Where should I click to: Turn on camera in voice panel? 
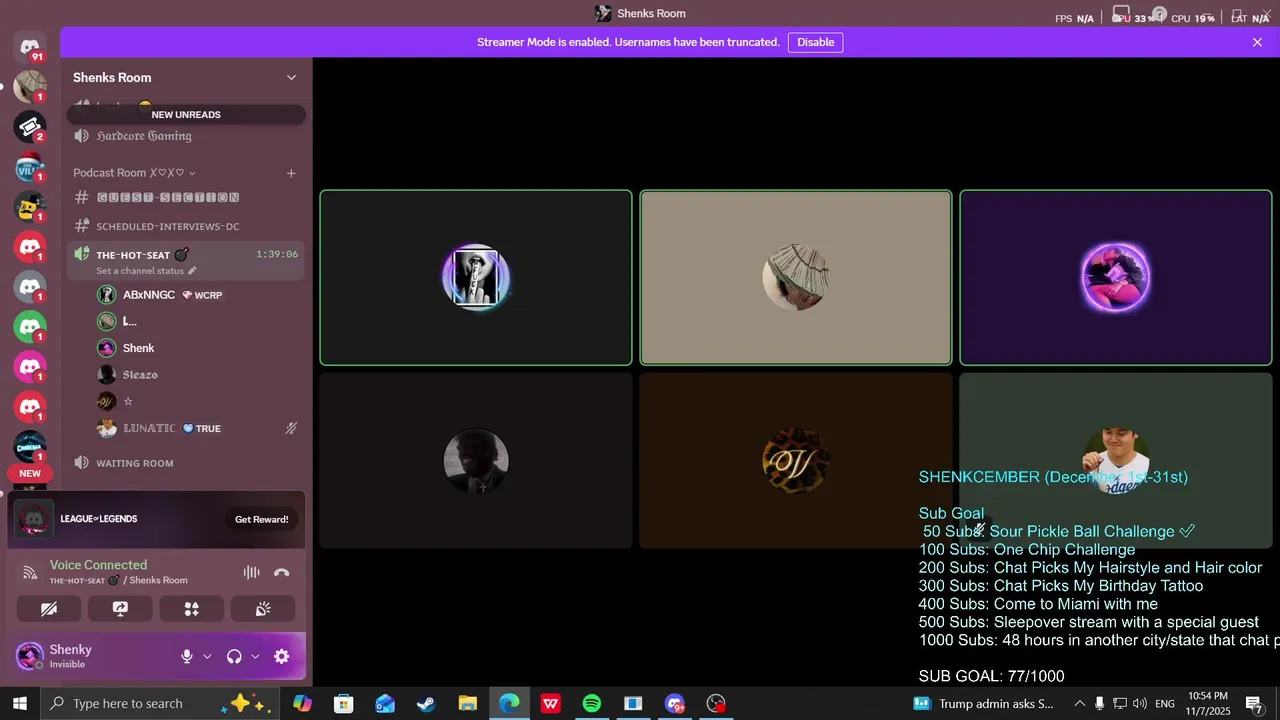(49, 609)
